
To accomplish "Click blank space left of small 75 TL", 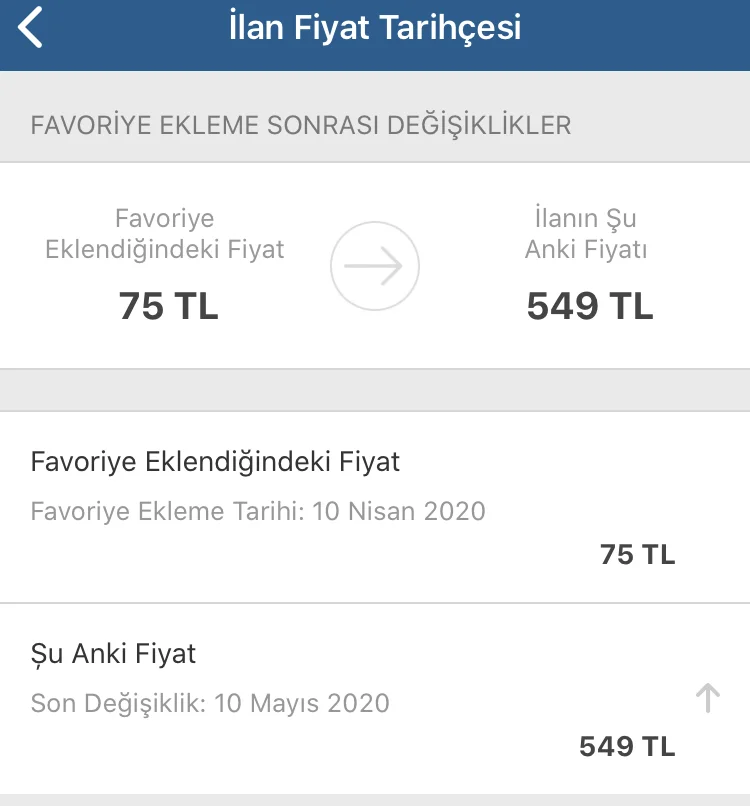I will point(300,555).
